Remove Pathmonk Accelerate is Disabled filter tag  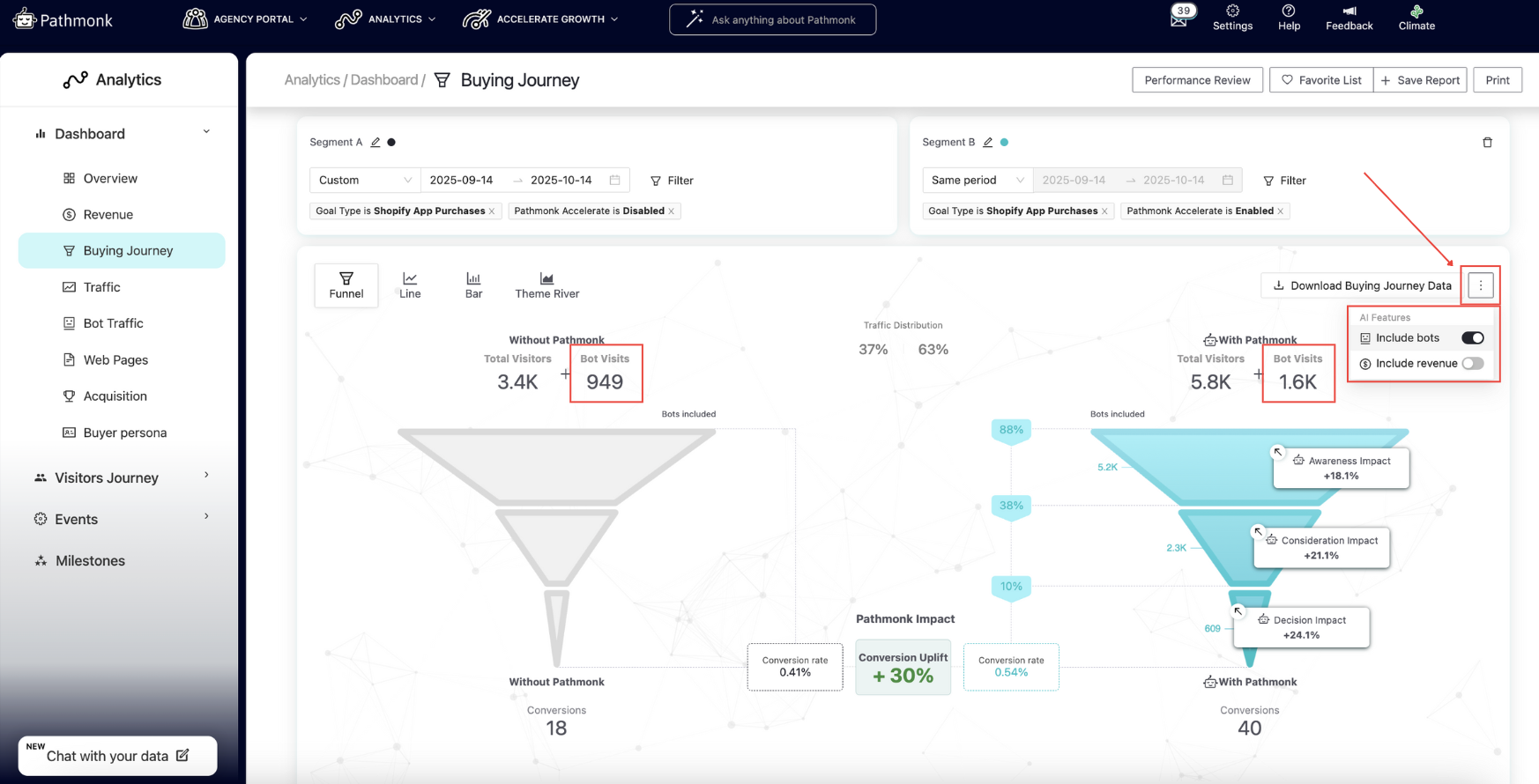pyautogui.click(x=672, y=211)
